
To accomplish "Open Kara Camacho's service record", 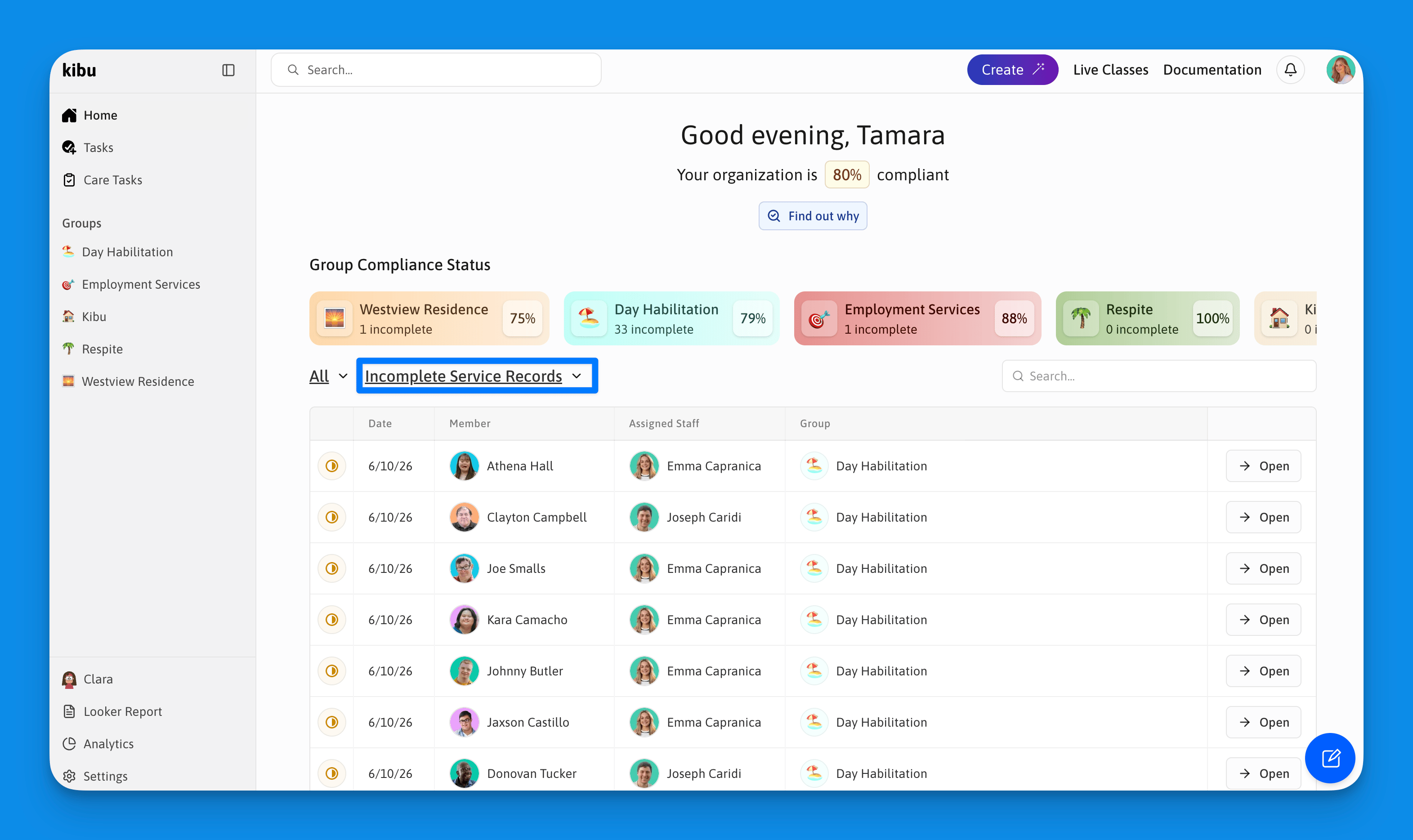I will coord(1263,619).
